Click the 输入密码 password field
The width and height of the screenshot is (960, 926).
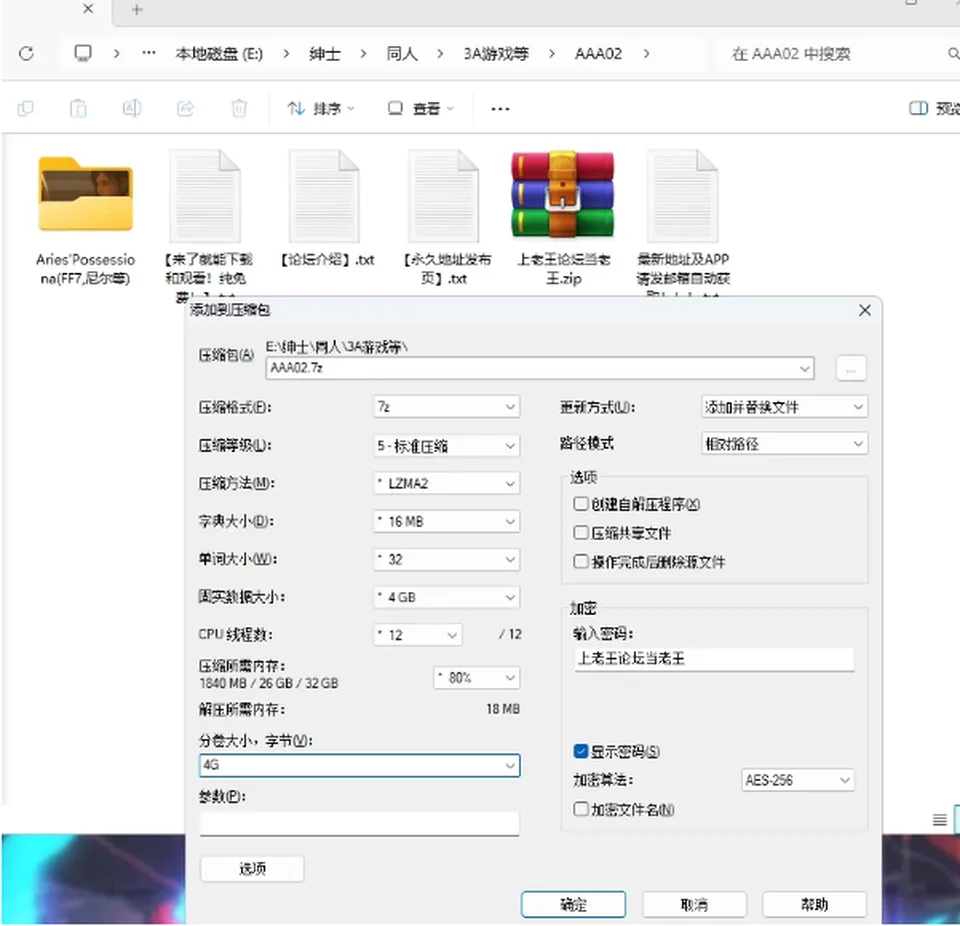[714, 660]
